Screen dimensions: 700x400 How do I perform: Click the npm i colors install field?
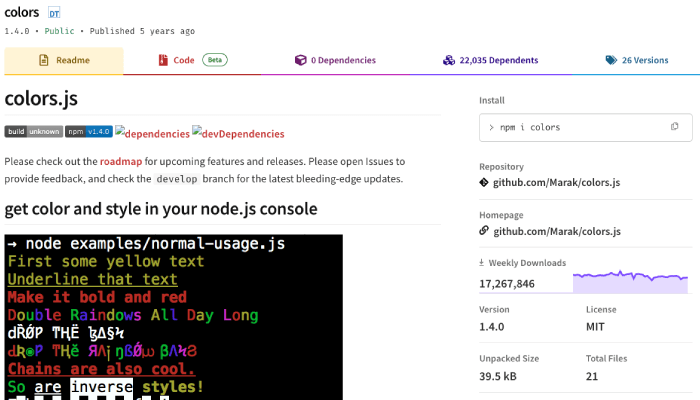pos(586,128)
